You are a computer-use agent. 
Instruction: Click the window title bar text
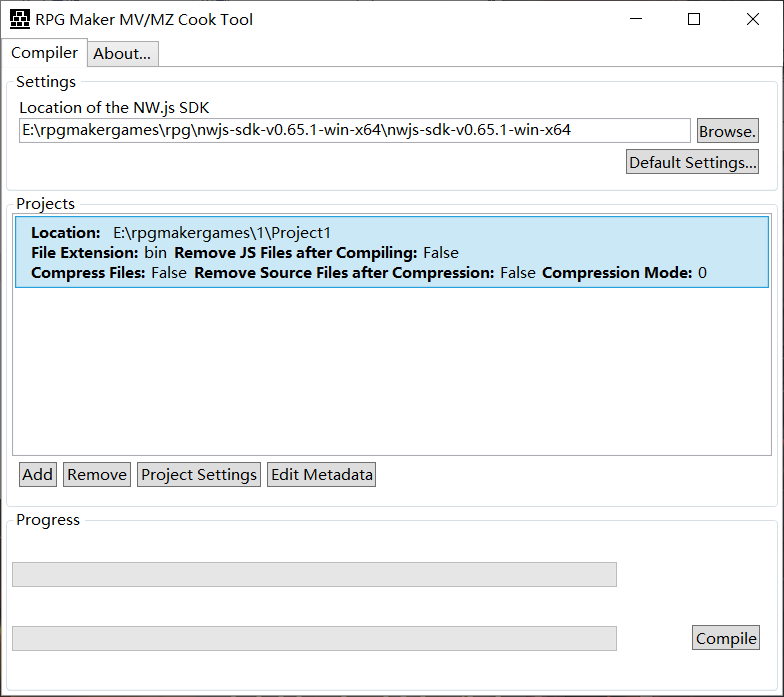click(x=144, y=19)
